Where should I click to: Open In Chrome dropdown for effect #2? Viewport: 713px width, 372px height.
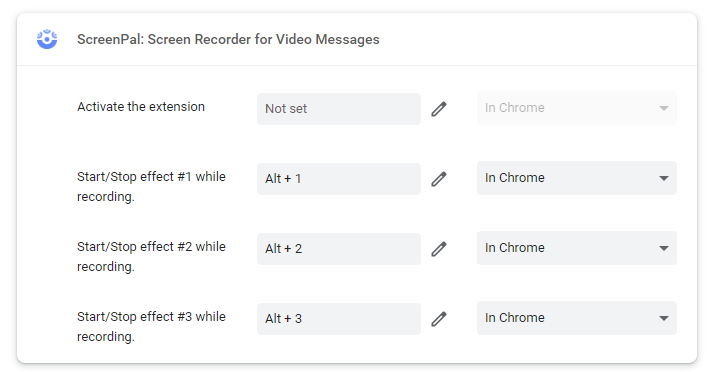pos(577,248)
